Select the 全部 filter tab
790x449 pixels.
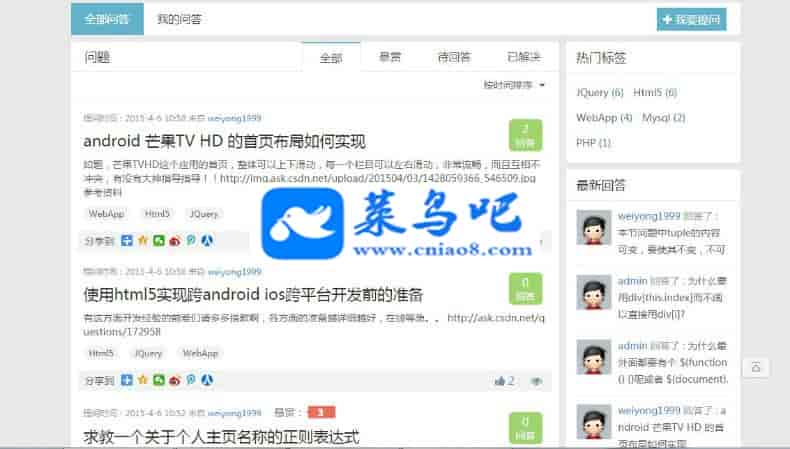(x=331, y=57)
